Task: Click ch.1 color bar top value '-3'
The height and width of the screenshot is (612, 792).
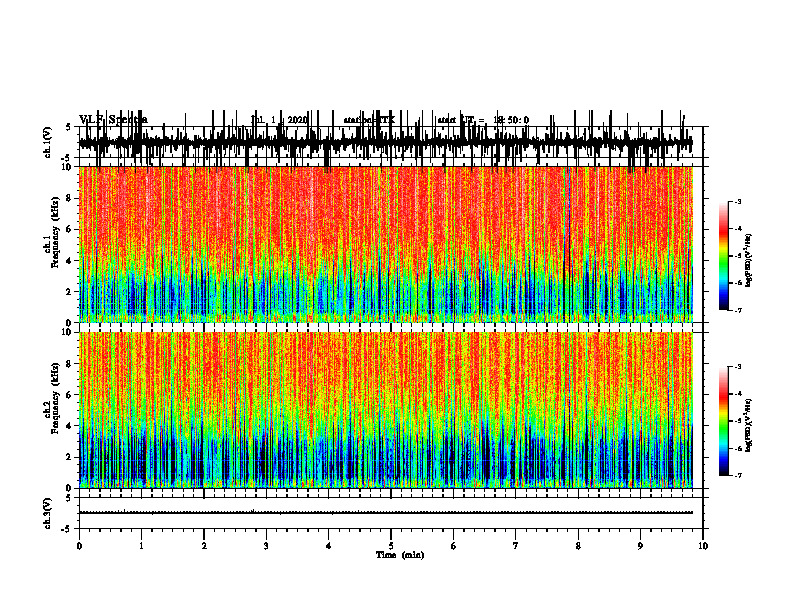Action: tap(738, 202)
